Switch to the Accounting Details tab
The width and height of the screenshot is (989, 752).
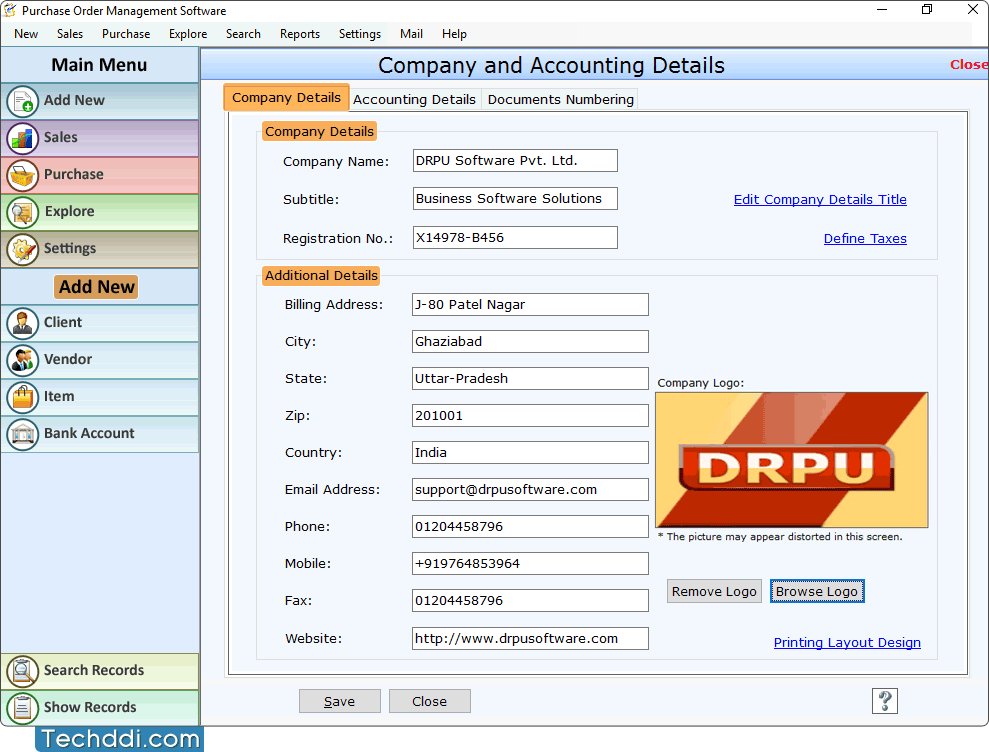pos(414,100)
